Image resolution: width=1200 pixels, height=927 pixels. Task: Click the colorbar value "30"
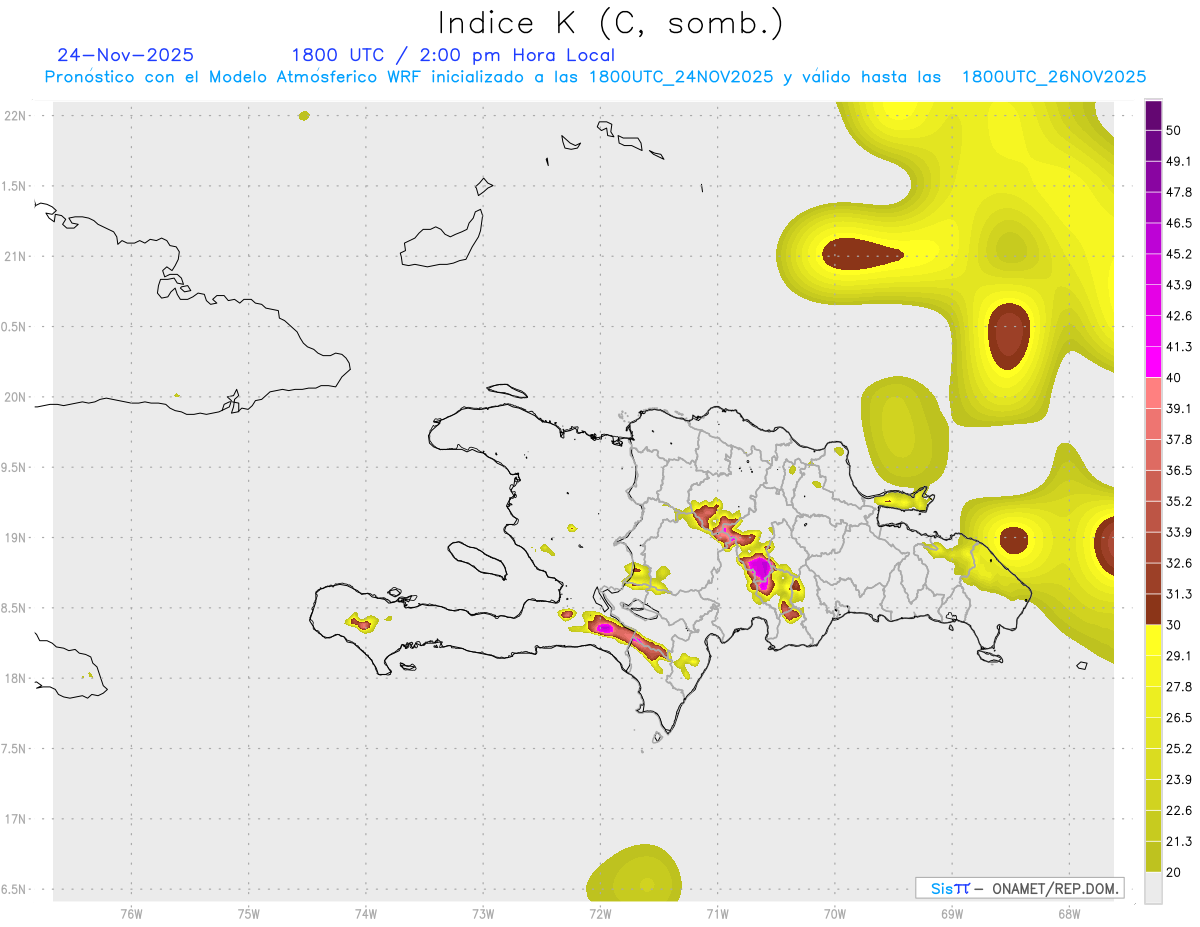click(x=1174, y=625)
